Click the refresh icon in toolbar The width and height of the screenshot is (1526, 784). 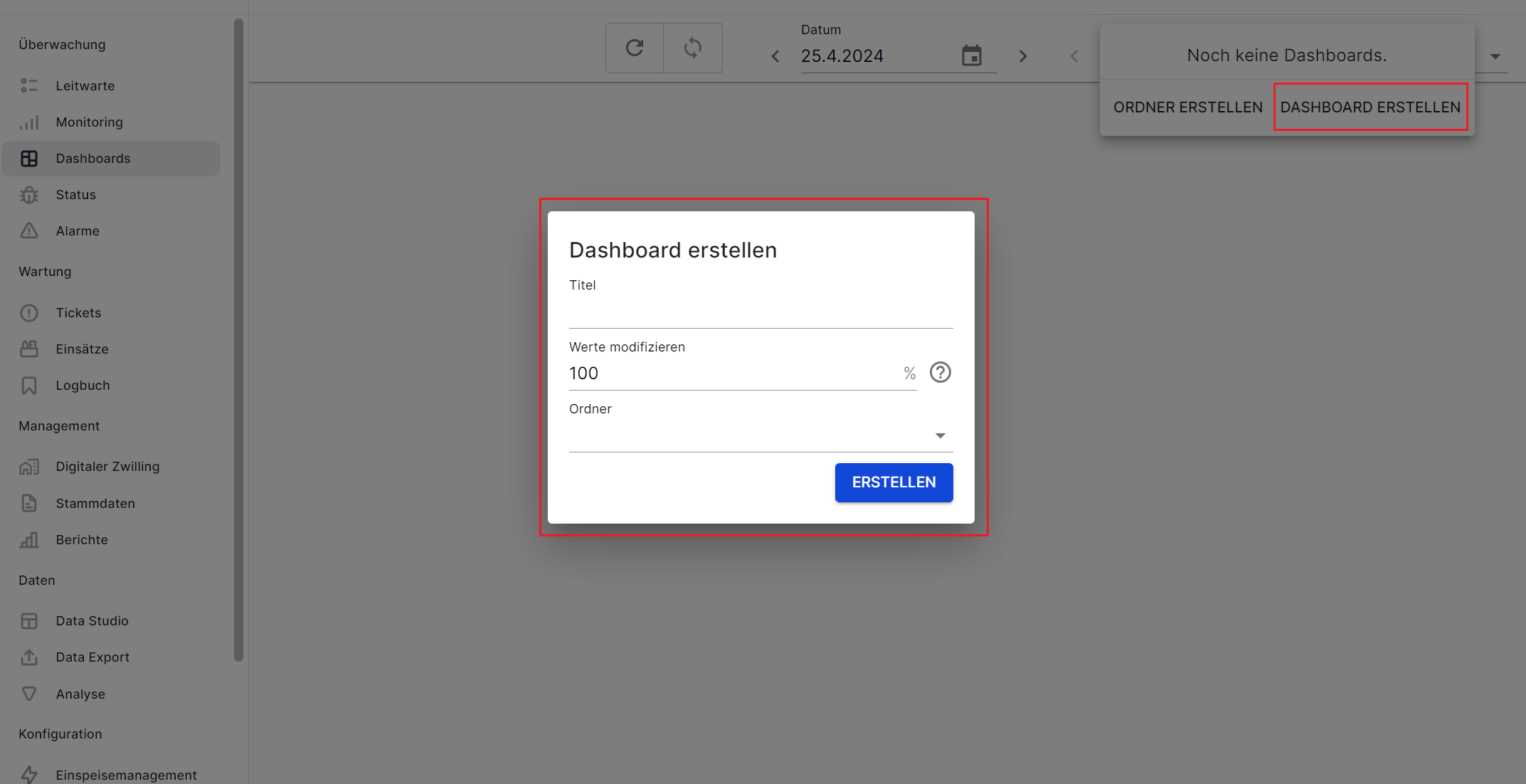click(635, 48)
